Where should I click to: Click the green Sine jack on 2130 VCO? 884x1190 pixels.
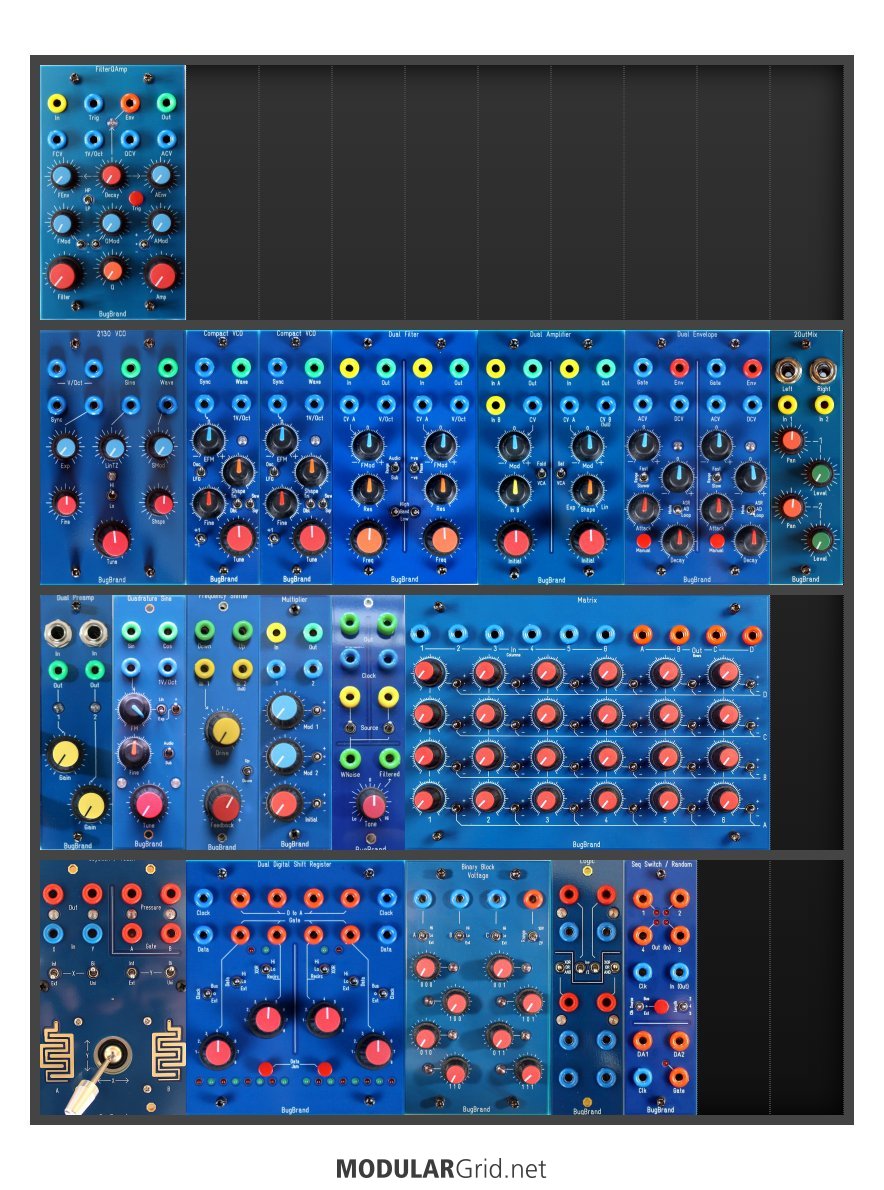click(x=131, y=369)
